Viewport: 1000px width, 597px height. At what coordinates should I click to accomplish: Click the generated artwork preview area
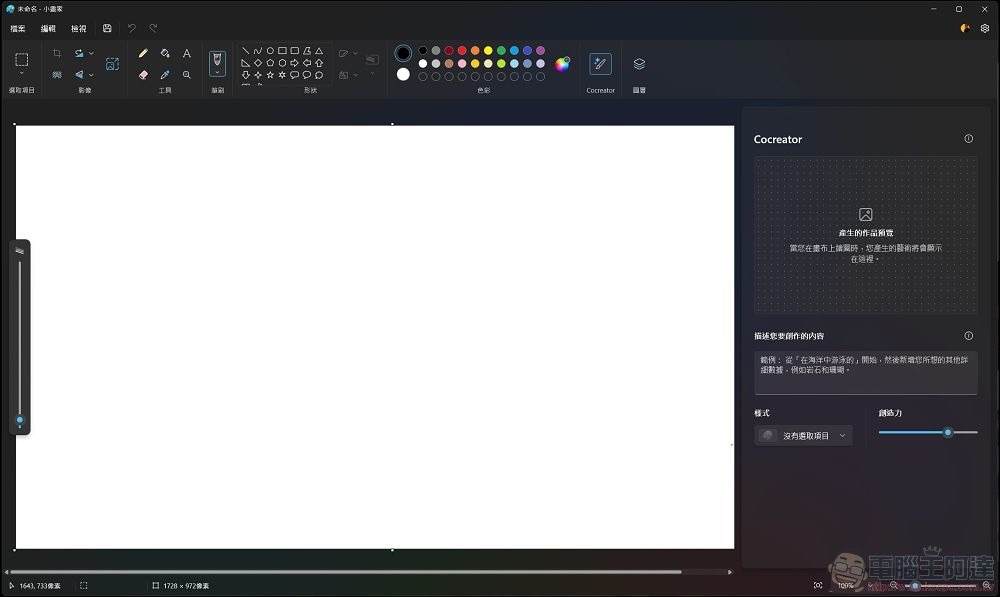(x=865, y=235)
